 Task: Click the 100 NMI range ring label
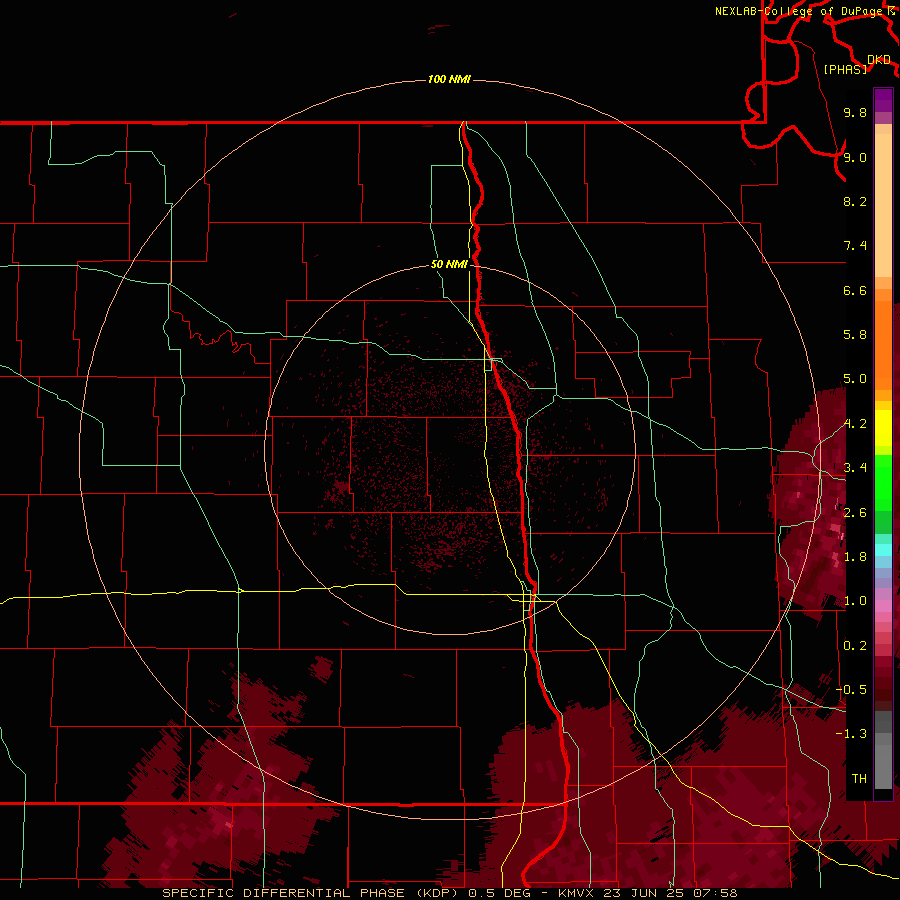(x=449, y=79)
